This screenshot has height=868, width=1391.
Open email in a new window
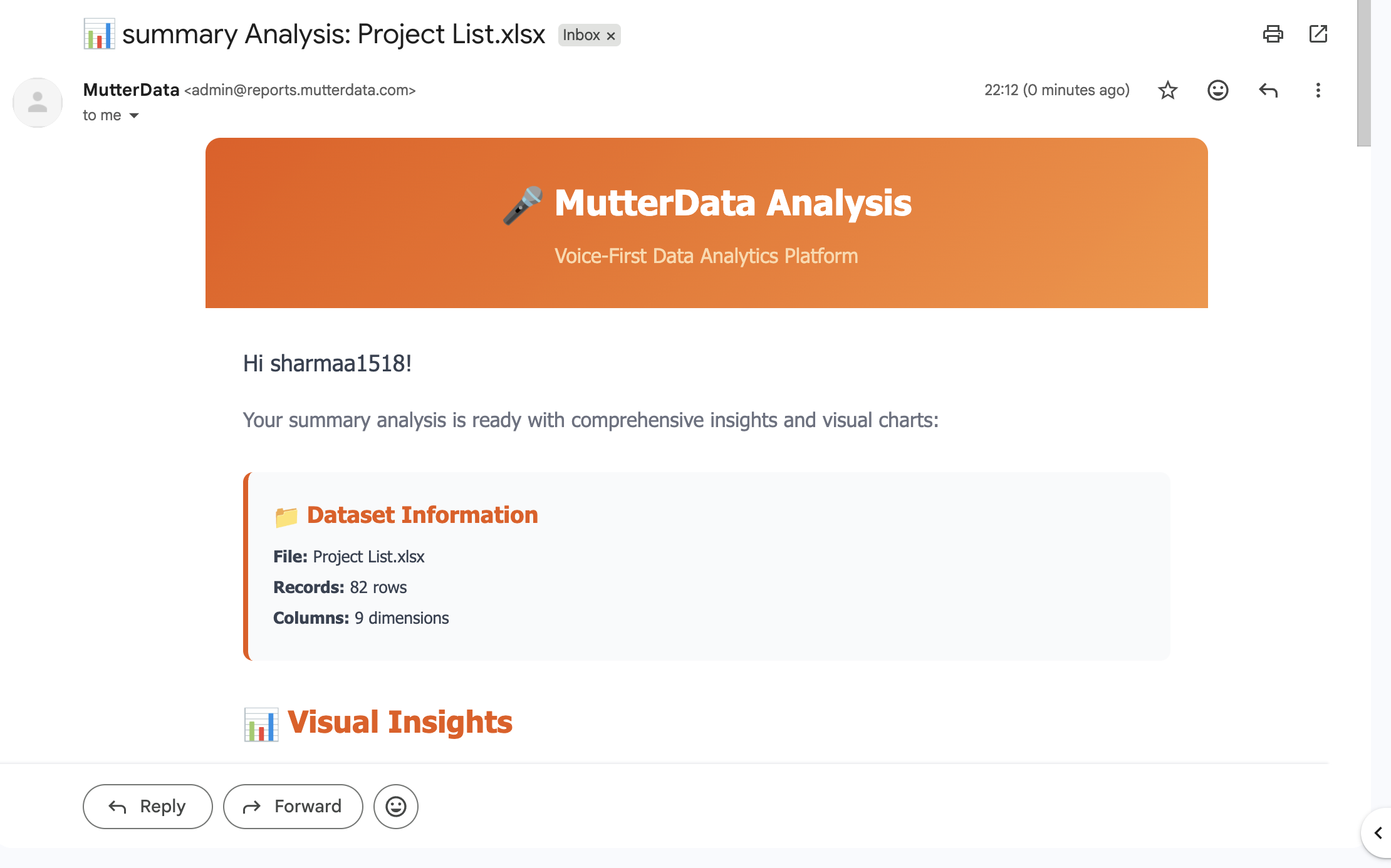1318,34
